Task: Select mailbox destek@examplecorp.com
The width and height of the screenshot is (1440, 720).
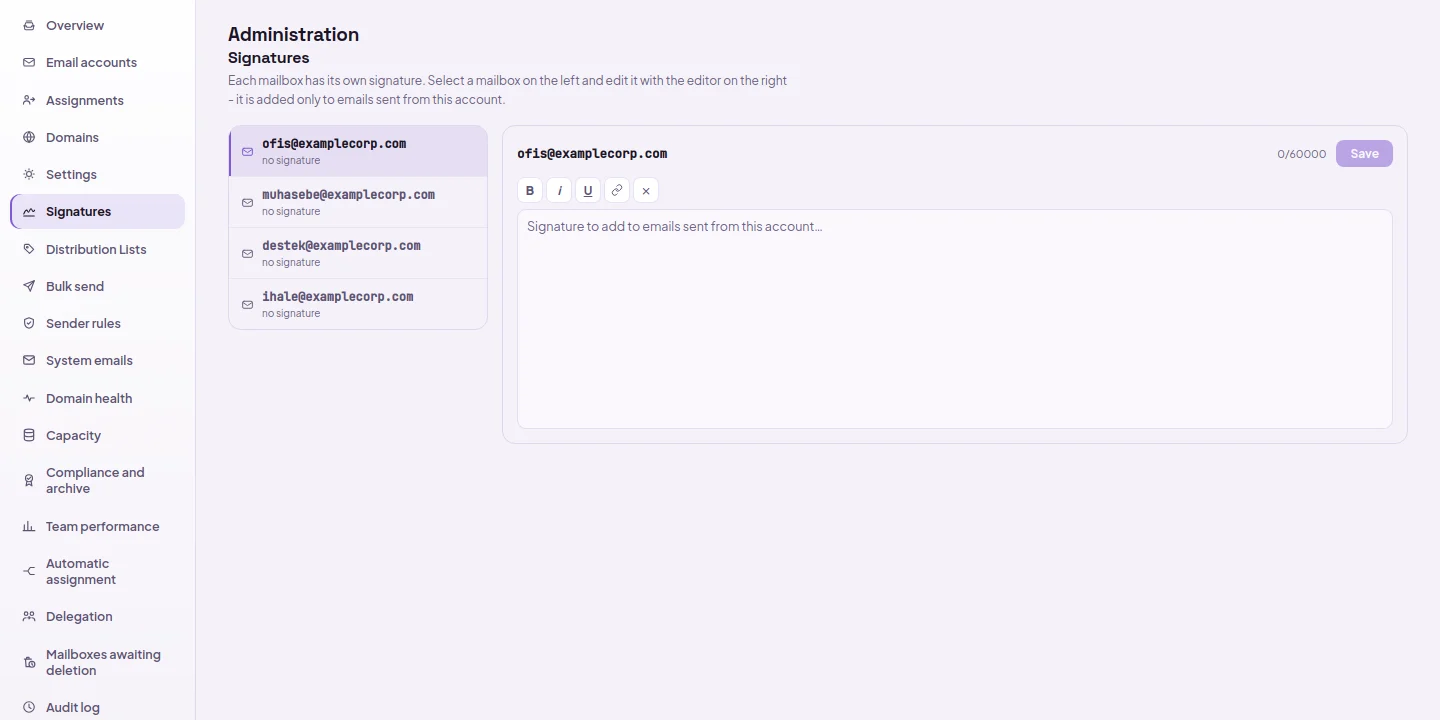Action: tap(358, 253)
